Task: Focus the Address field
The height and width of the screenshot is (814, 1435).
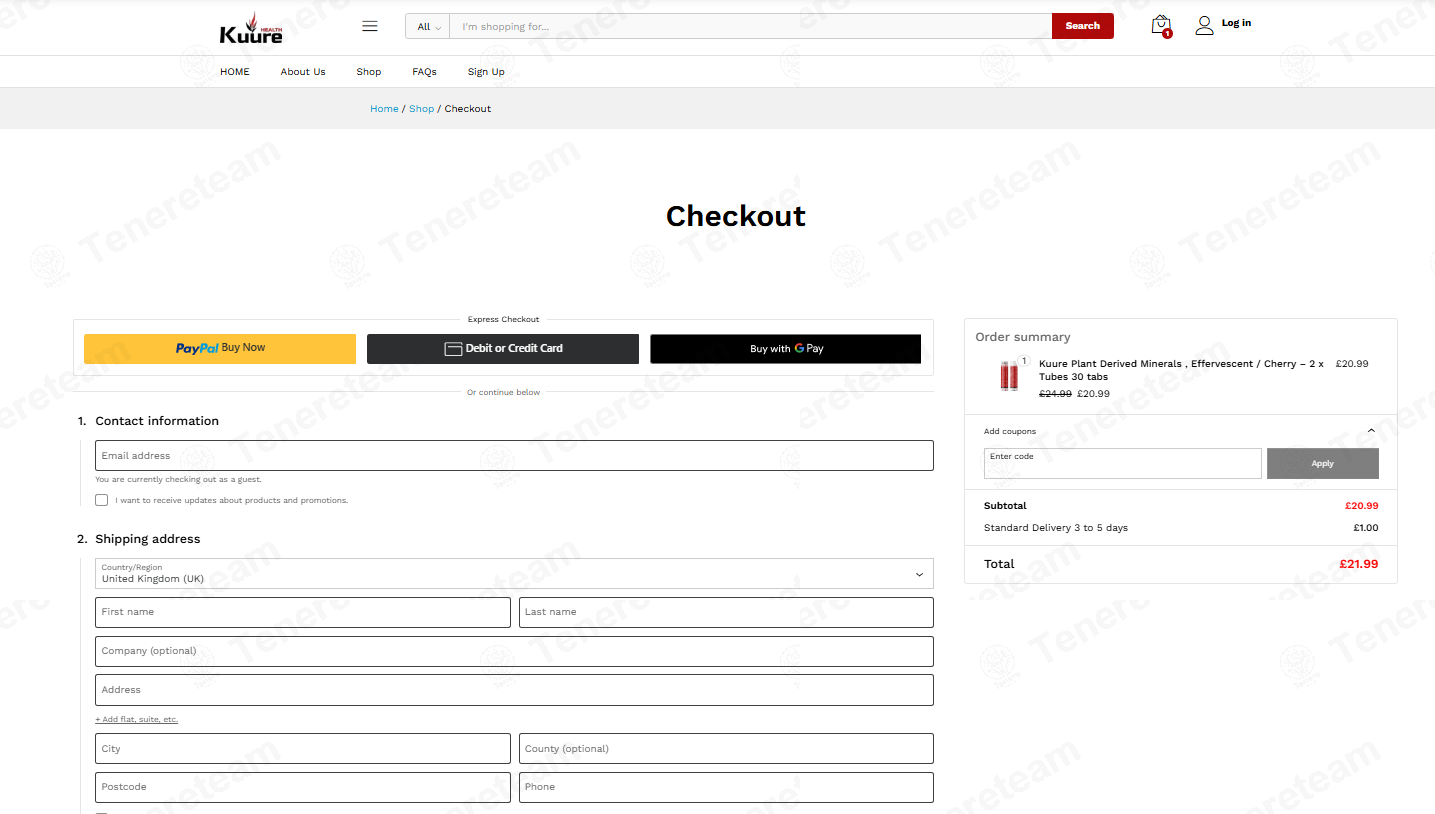Action: pyautogui.click(x=514, y=690)
